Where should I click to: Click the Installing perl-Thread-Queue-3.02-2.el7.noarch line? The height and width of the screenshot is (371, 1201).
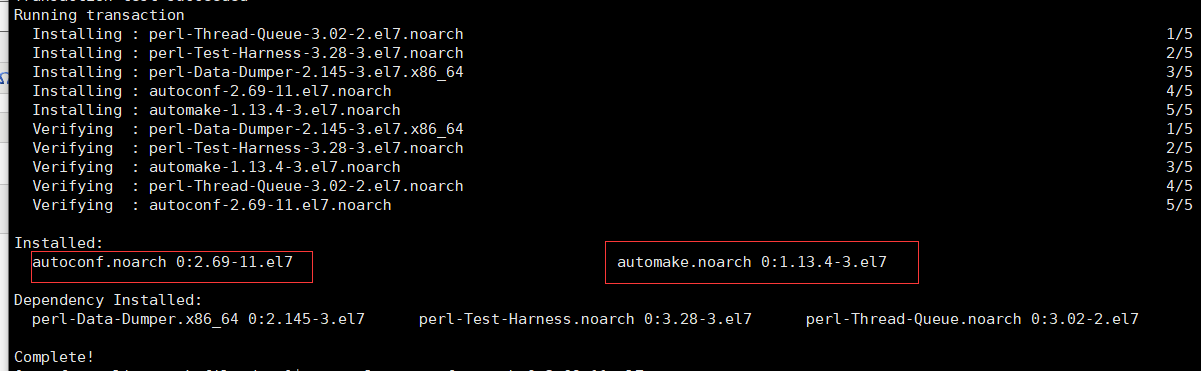point(248,35)
